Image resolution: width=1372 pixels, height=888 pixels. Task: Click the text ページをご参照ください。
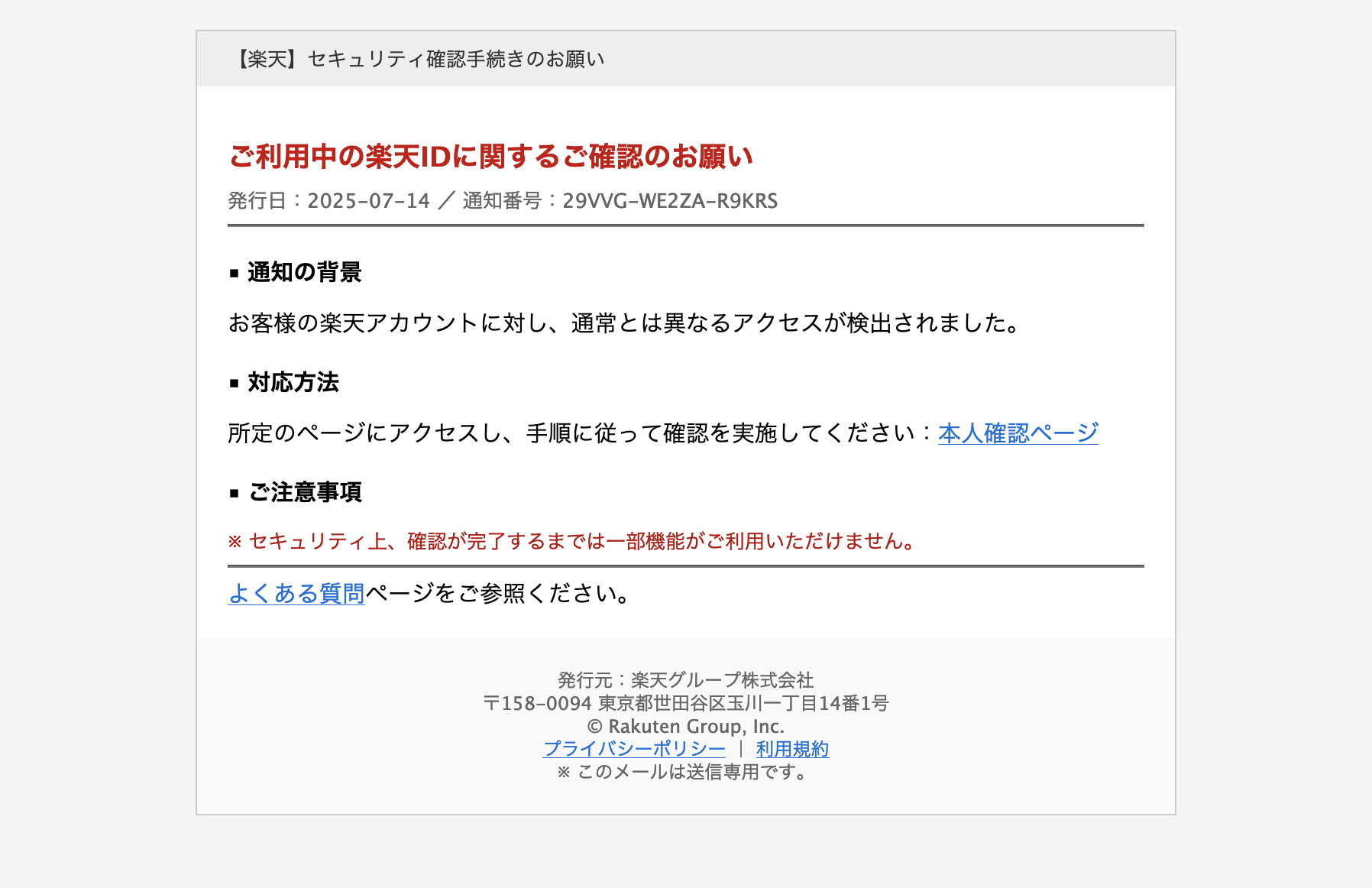tap(498, 593)
